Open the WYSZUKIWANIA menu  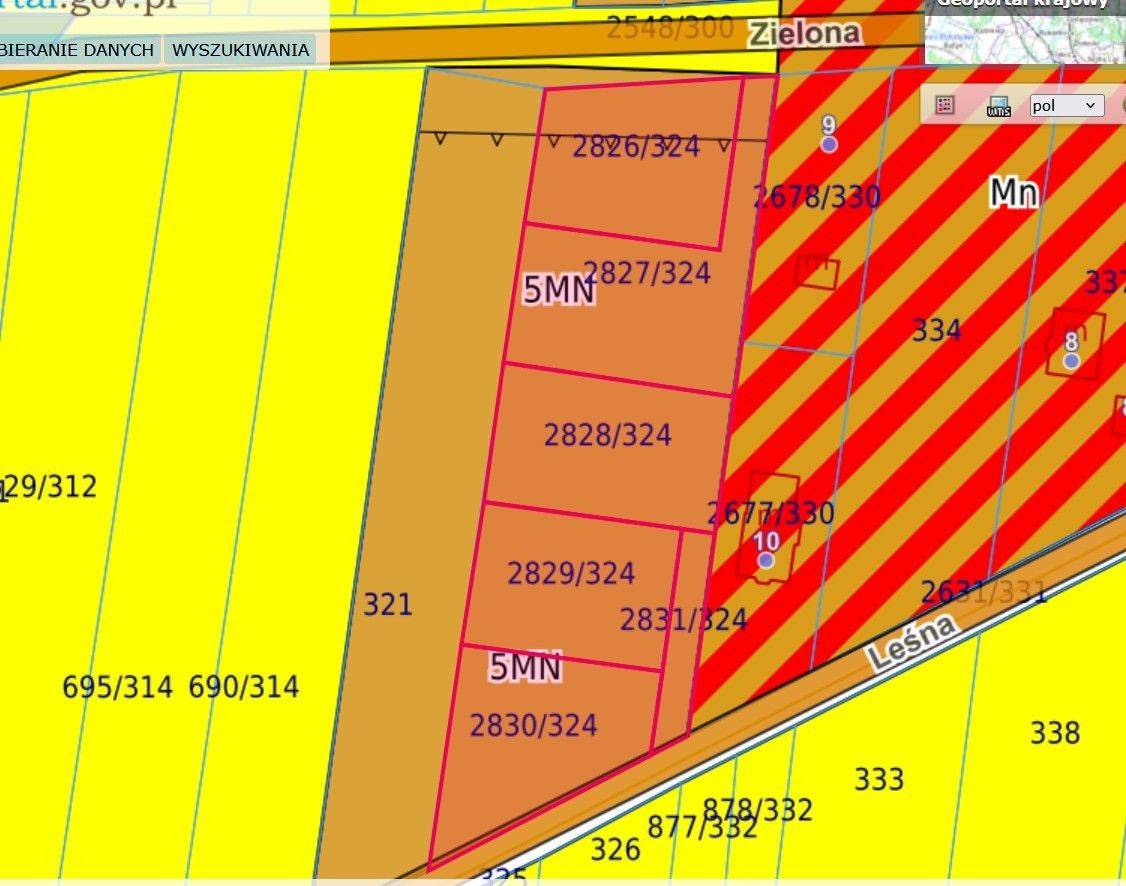click(240, 50)
